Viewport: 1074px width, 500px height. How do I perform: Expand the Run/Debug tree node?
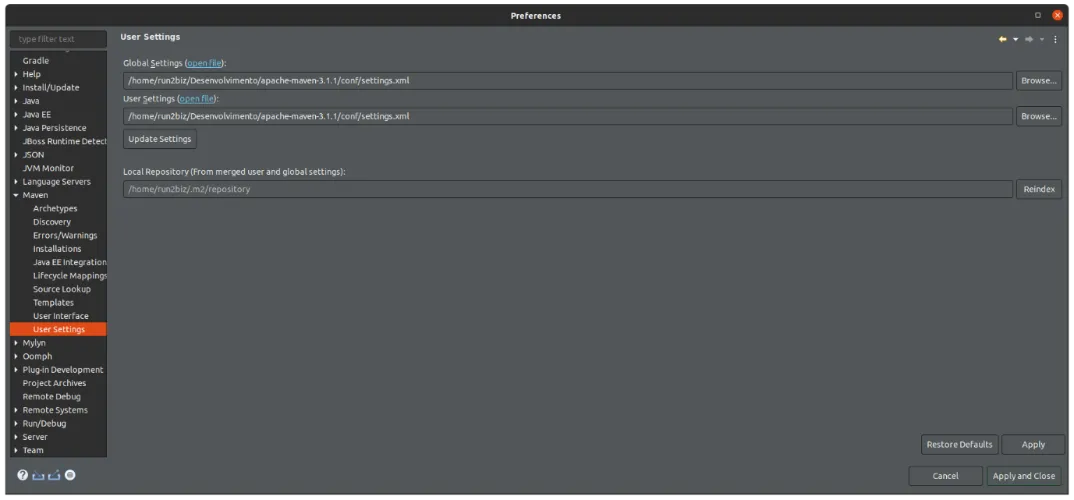[16, 423]
